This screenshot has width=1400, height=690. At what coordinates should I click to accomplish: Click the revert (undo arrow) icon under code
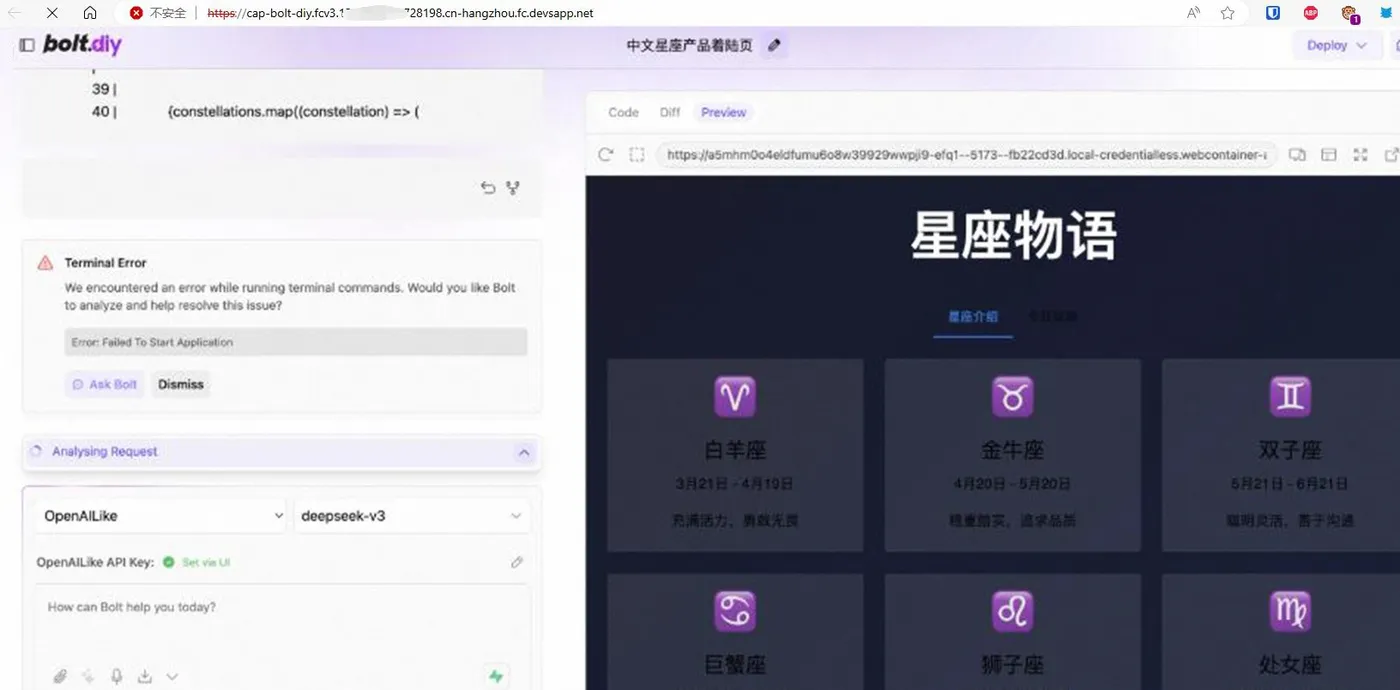pos(488,187)
